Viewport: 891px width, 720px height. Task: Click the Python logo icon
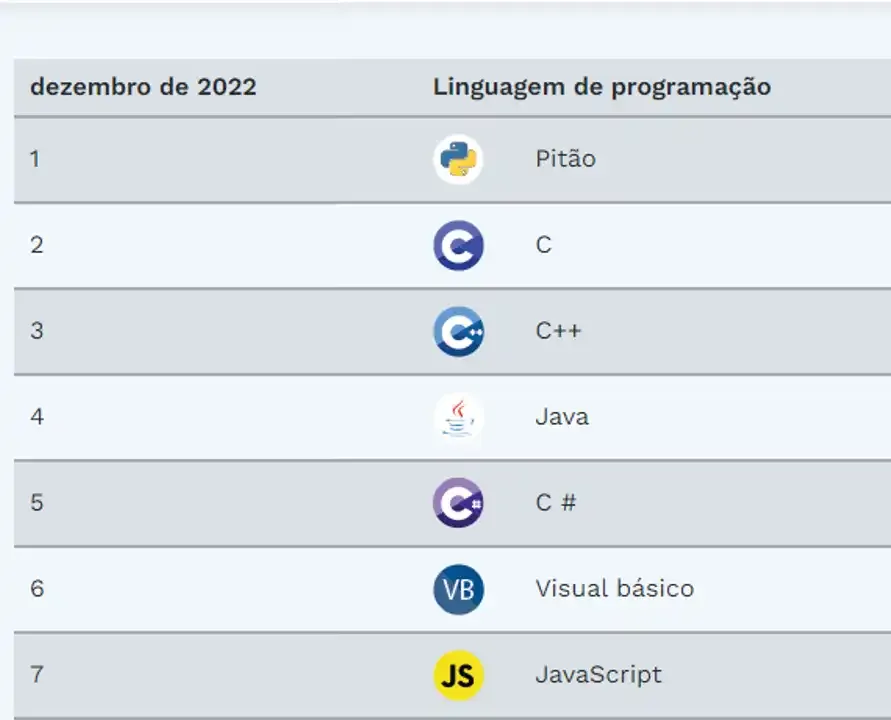pos(458,159)
